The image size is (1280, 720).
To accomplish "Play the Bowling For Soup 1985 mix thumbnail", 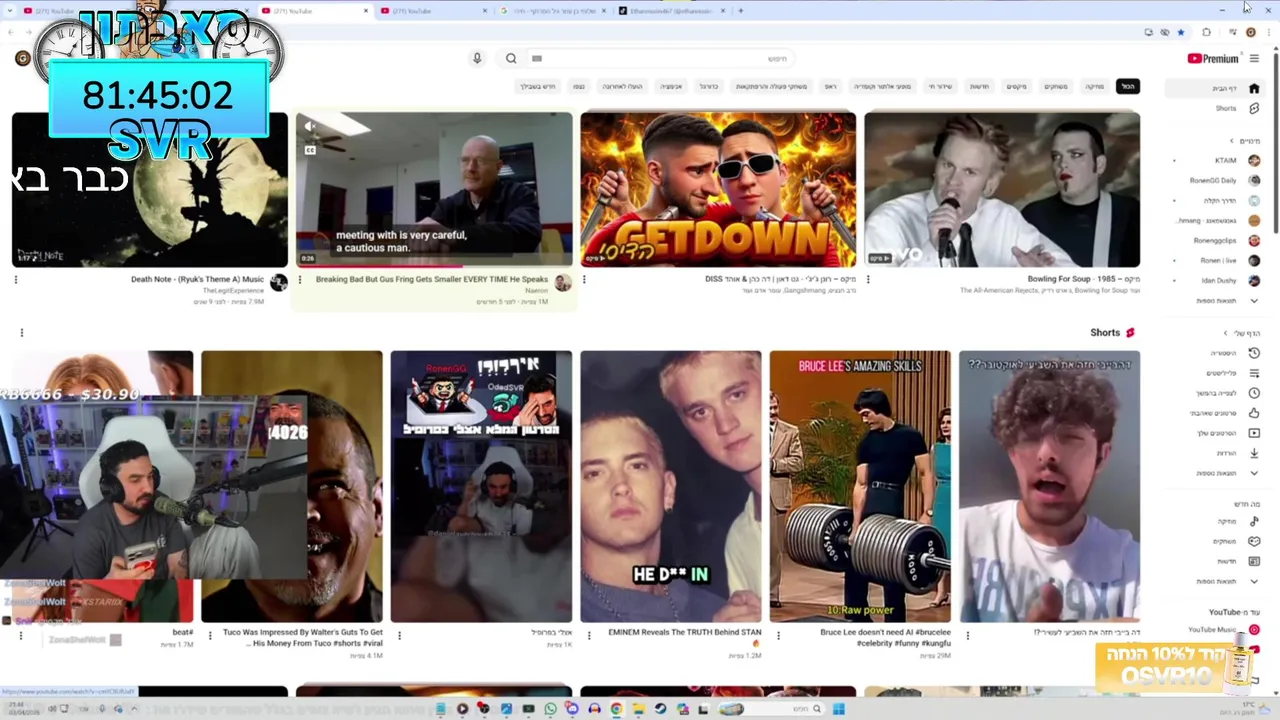I will [x=1002, y=190].
